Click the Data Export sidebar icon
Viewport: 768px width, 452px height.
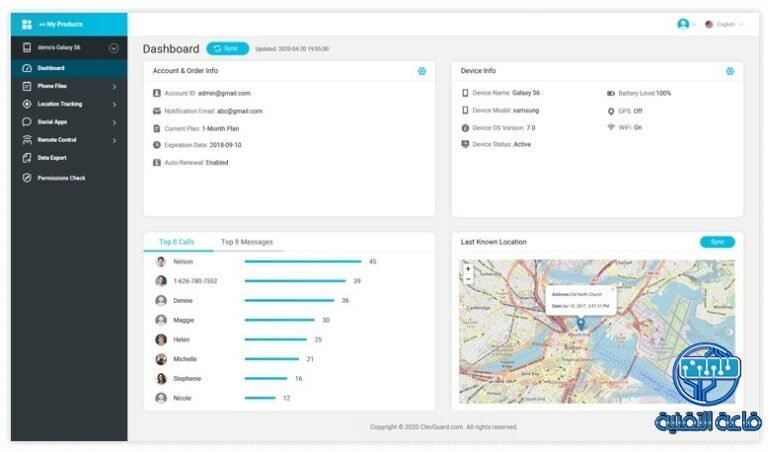point(27,158)
